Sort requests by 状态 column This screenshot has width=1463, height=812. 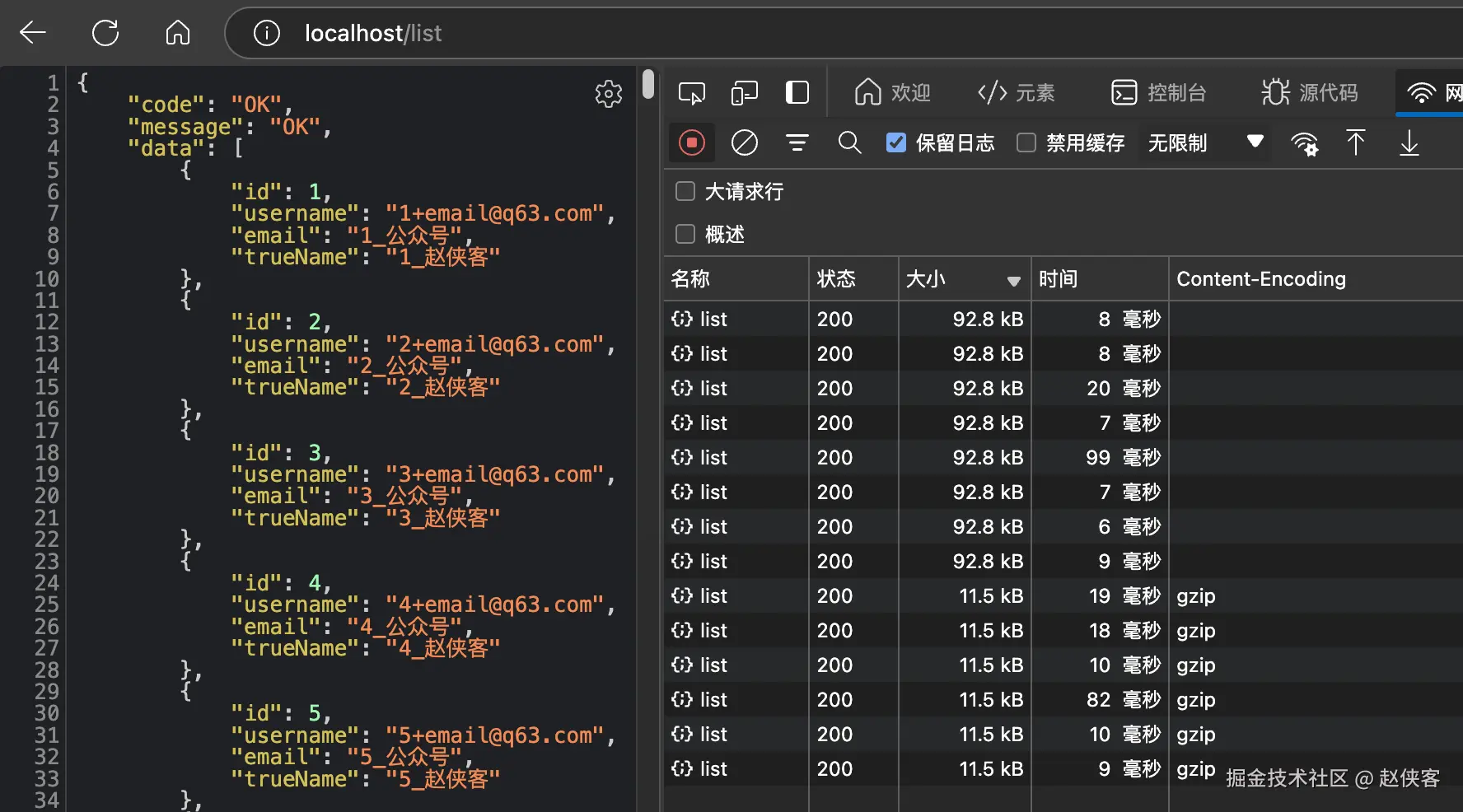pos(853,279)
